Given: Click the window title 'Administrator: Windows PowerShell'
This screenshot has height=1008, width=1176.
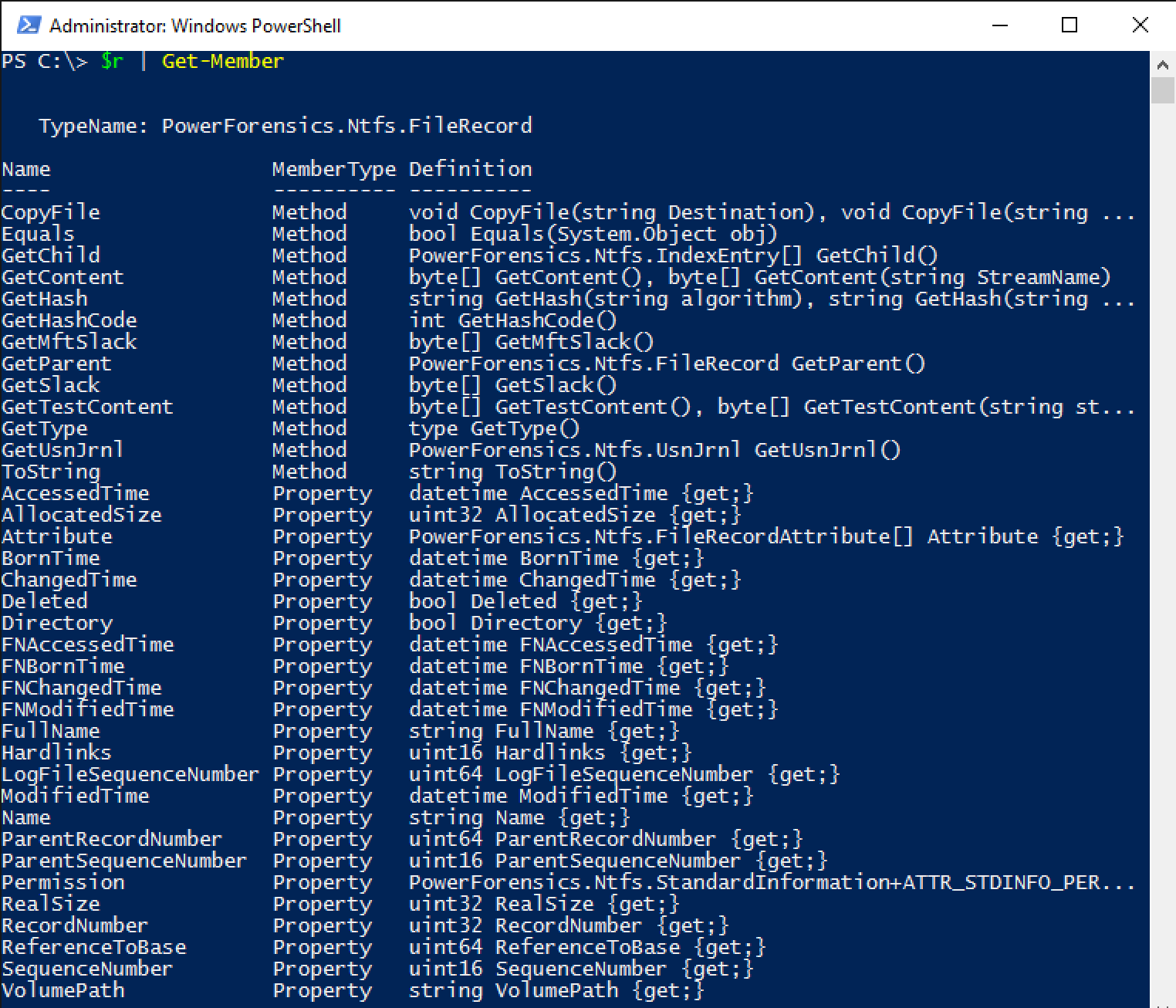Looking at the screenshot, I should tap(195, 25).
